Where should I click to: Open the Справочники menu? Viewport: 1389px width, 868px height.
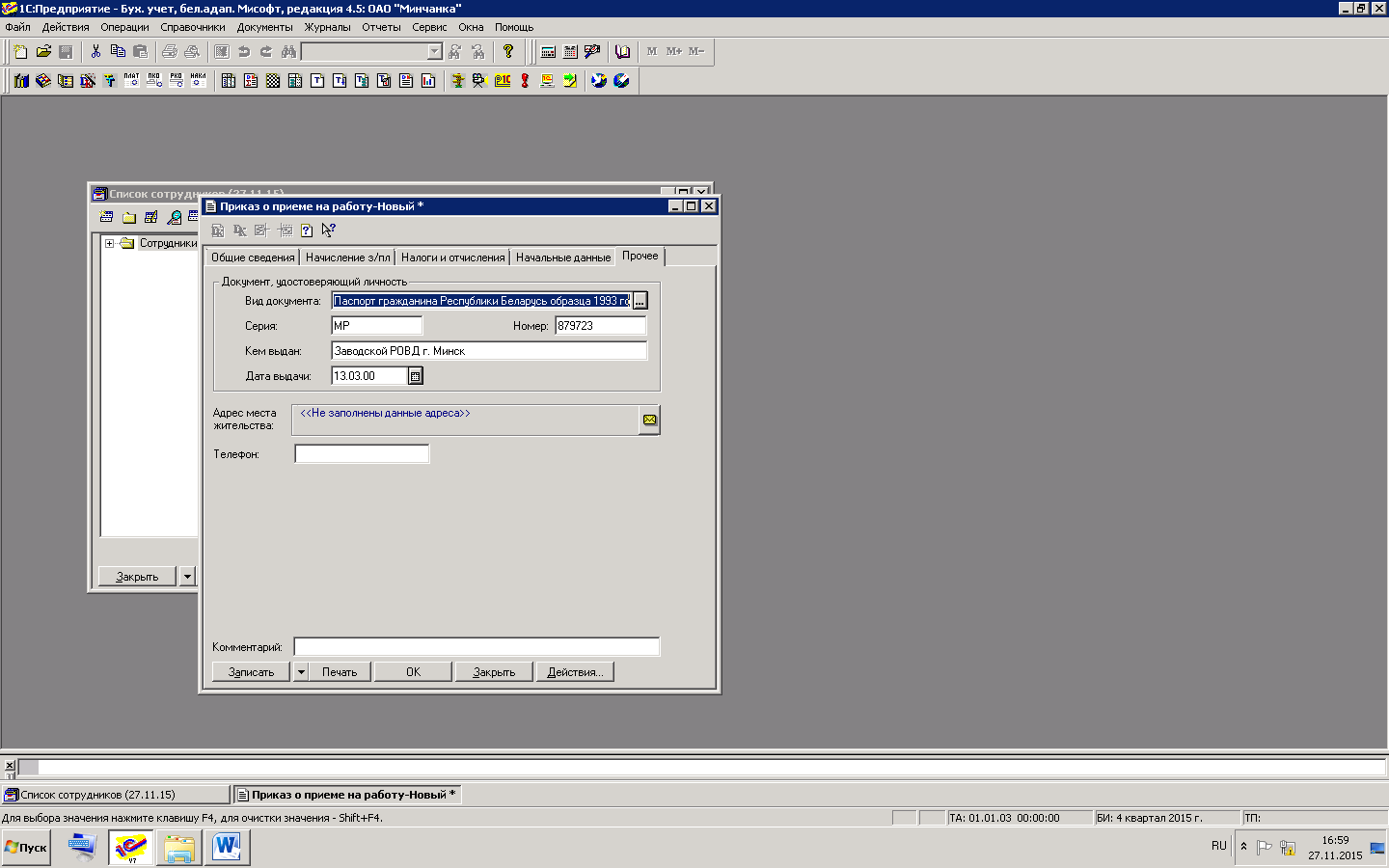[193, 27]
